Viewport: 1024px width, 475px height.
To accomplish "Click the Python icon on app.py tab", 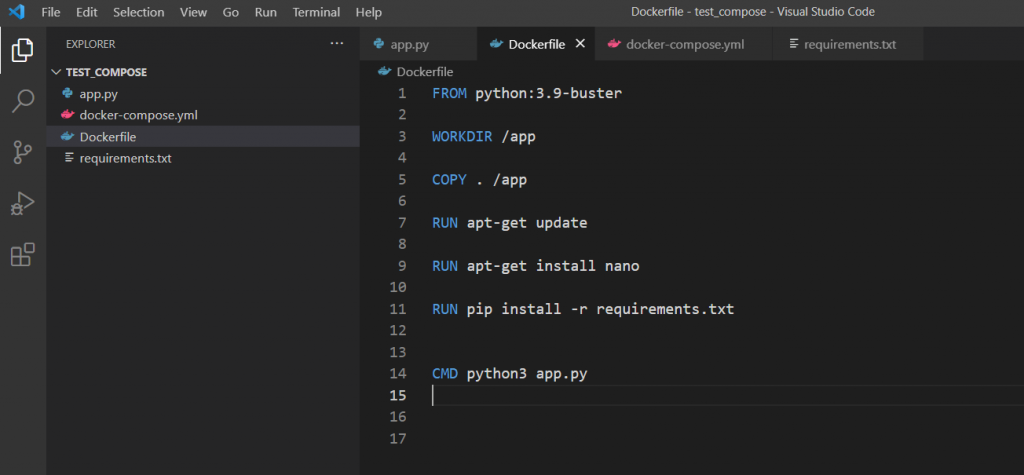I will tap(379, 44).
